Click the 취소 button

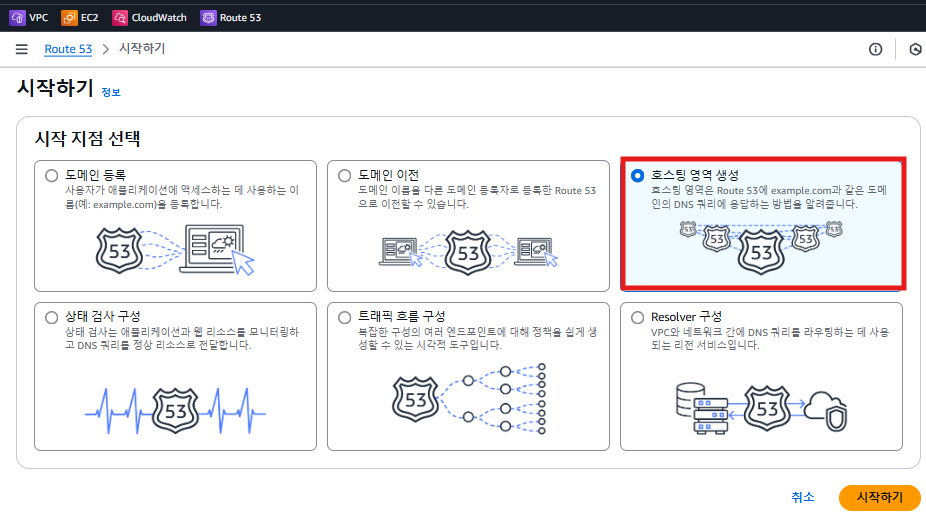(803, 497)
